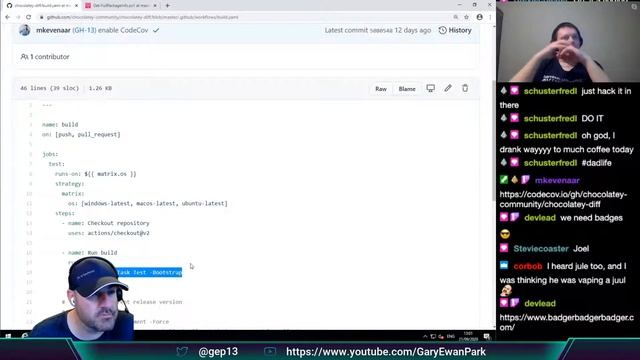Click the code line 'runs-on: ${{ matrix.os }}'

coord(96,174)
